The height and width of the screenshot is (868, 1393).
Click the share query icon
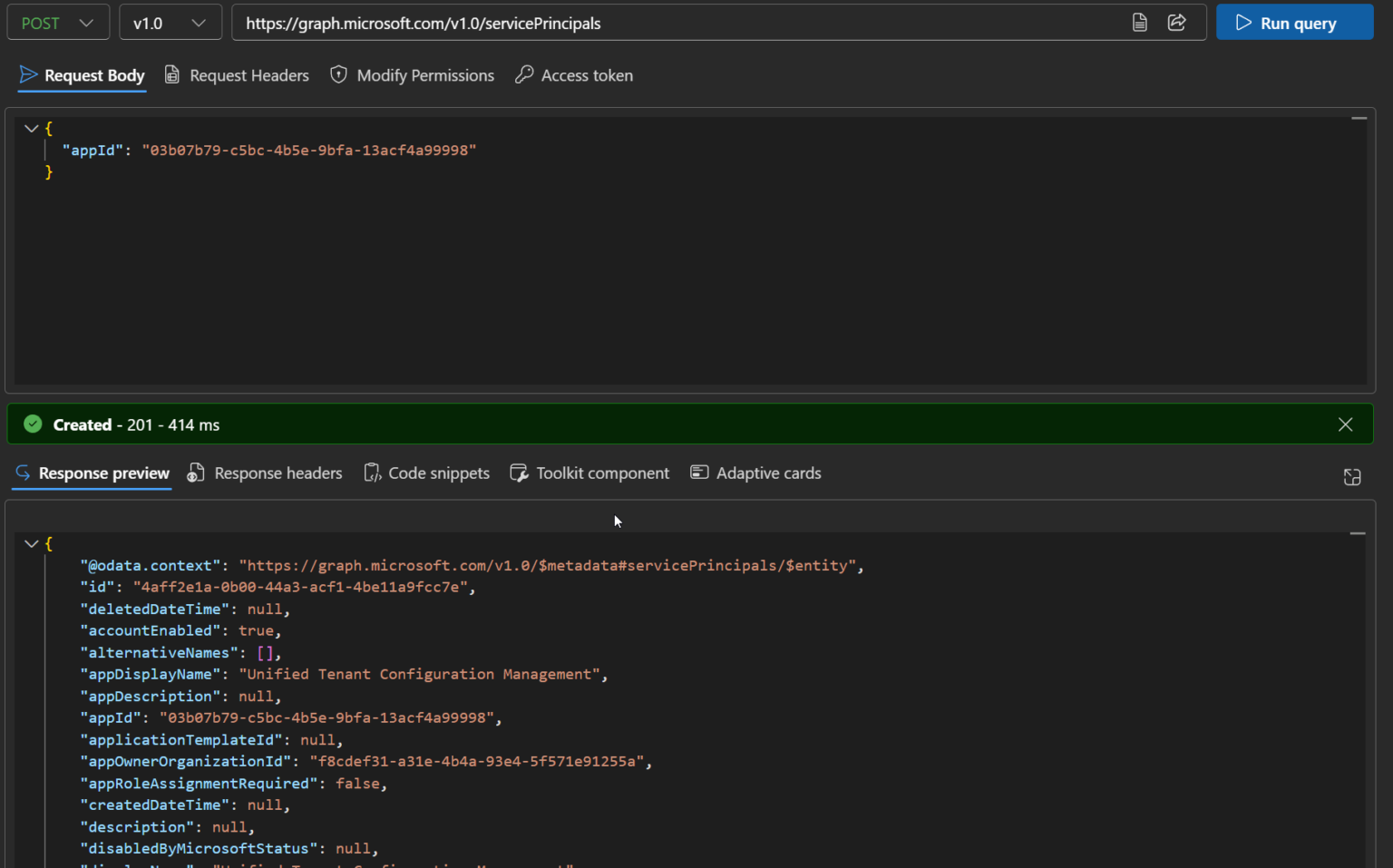tap(1177, 23)
